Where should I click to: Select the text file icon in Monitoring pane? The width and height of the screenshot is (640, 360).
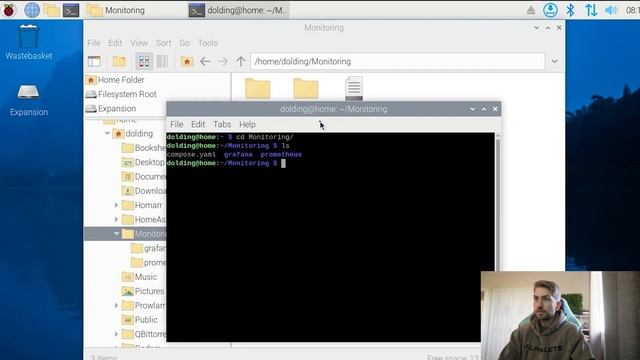pos(354,88)
